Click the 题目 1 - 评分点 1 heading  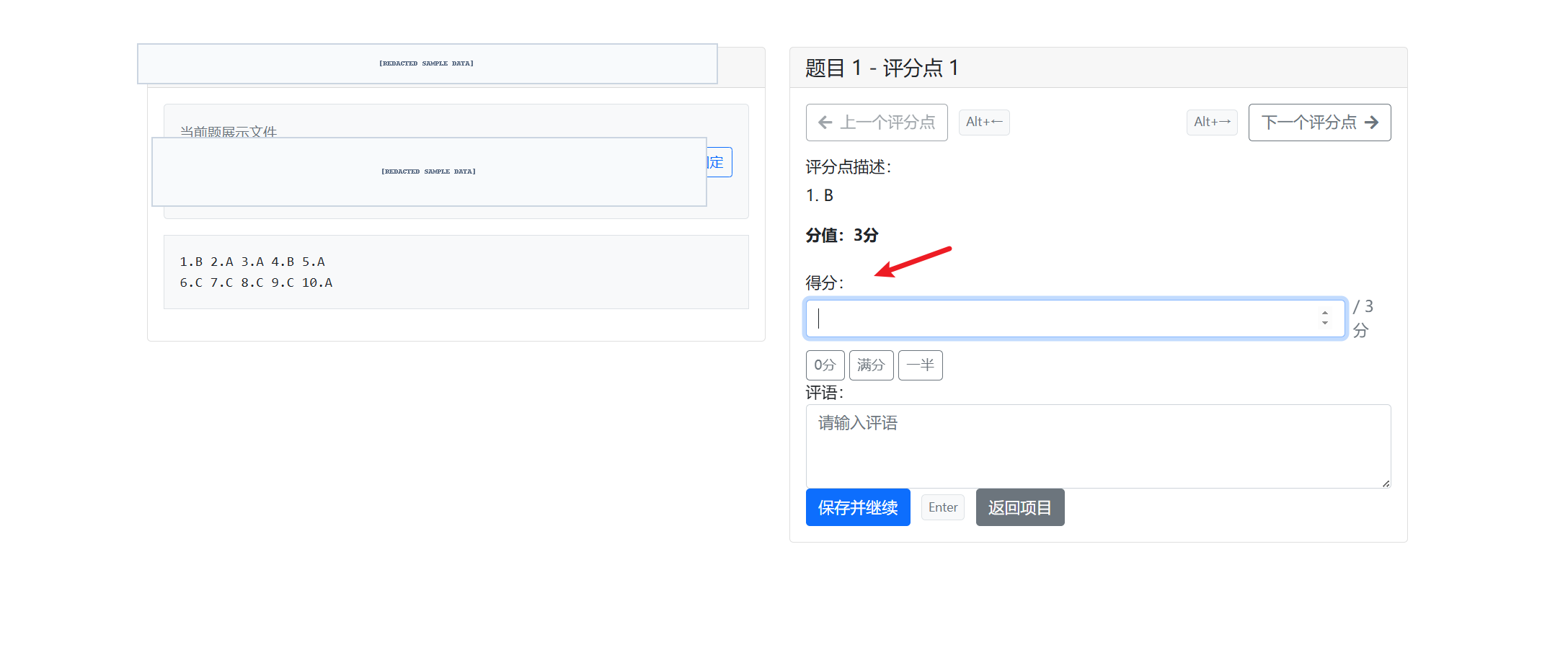[882, 68]
